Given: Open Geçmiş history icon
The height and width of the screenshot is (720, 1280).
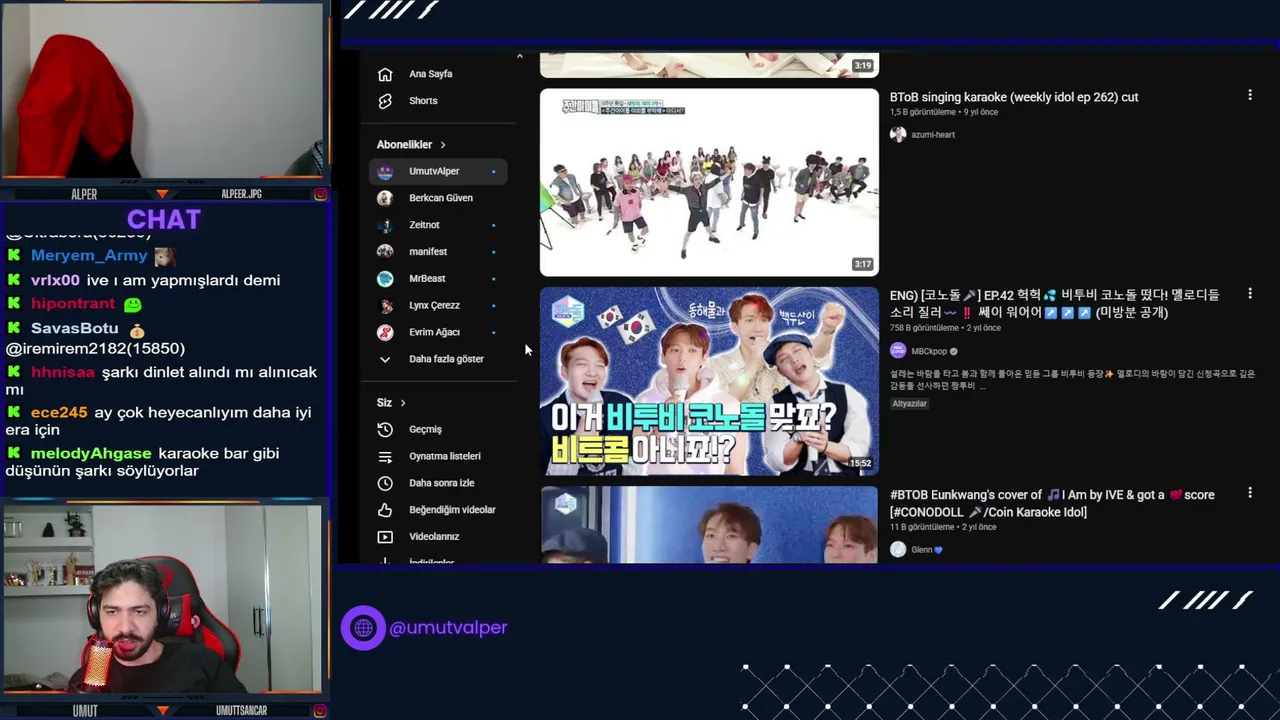Looking at the screenshot, I should (x=385, y=429).
